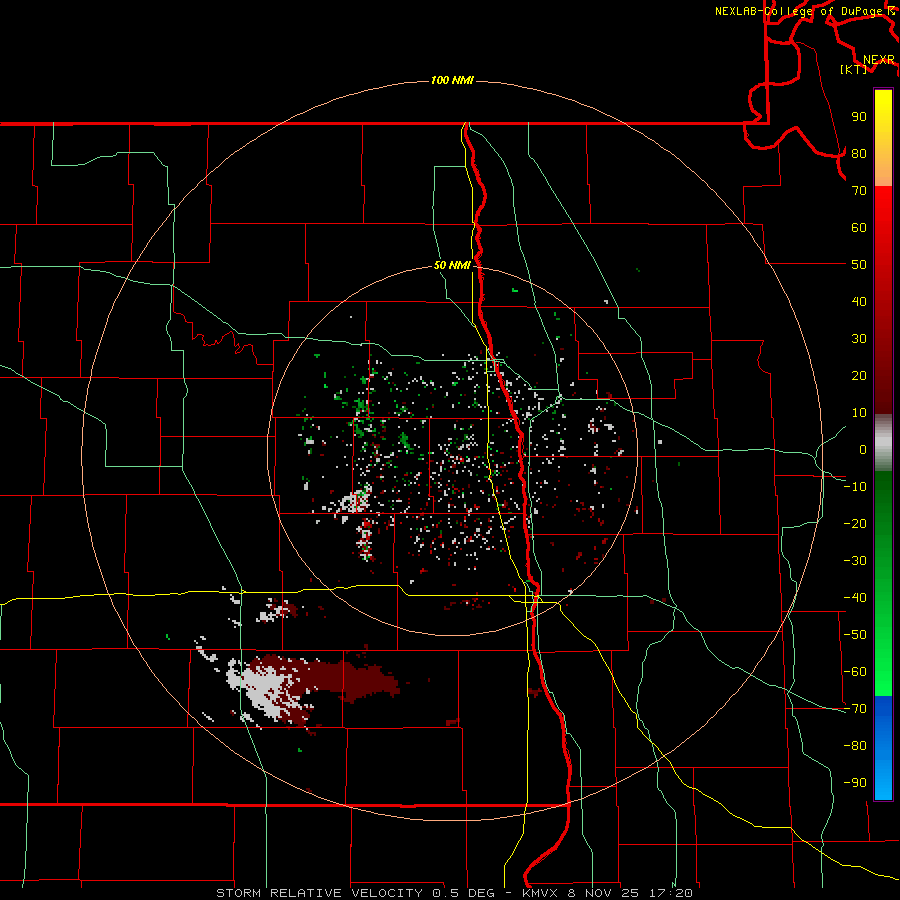Pick the green segment of the color bar
This screenshot has width=900, height=900.
pyautogui.click(x=883, y=583)
